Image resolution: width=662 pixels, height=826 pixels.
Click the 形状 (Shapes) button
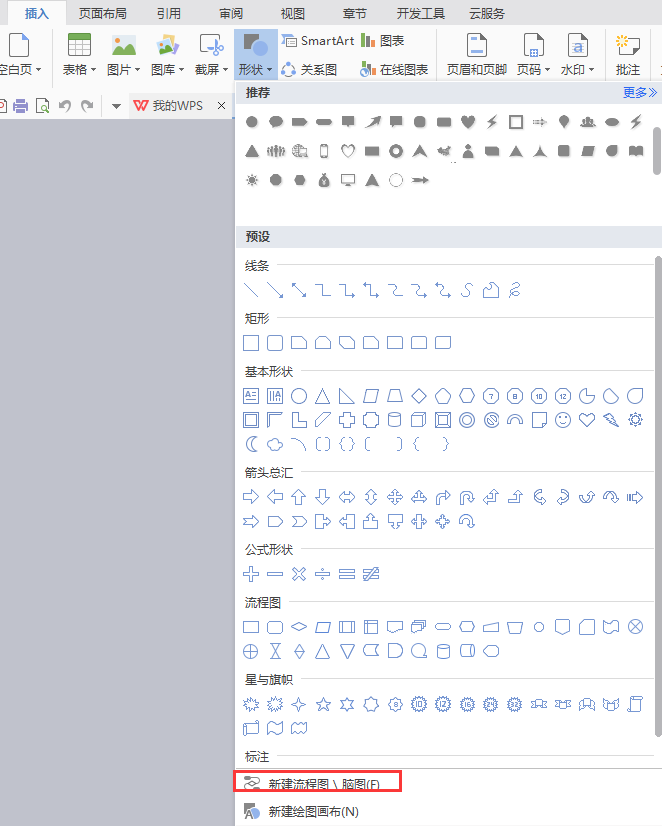(x=255, y=54)
